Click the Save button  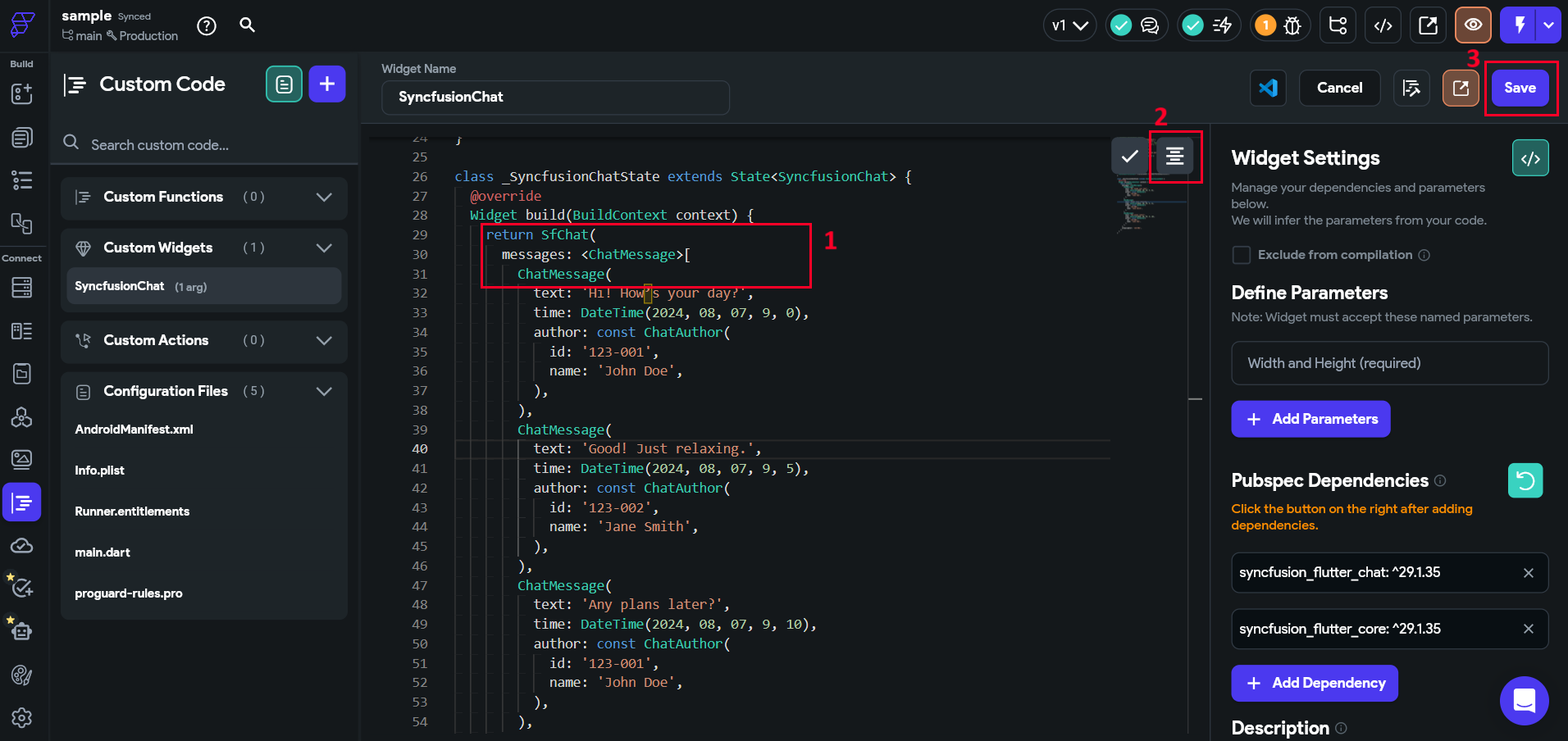point(1520,88)
